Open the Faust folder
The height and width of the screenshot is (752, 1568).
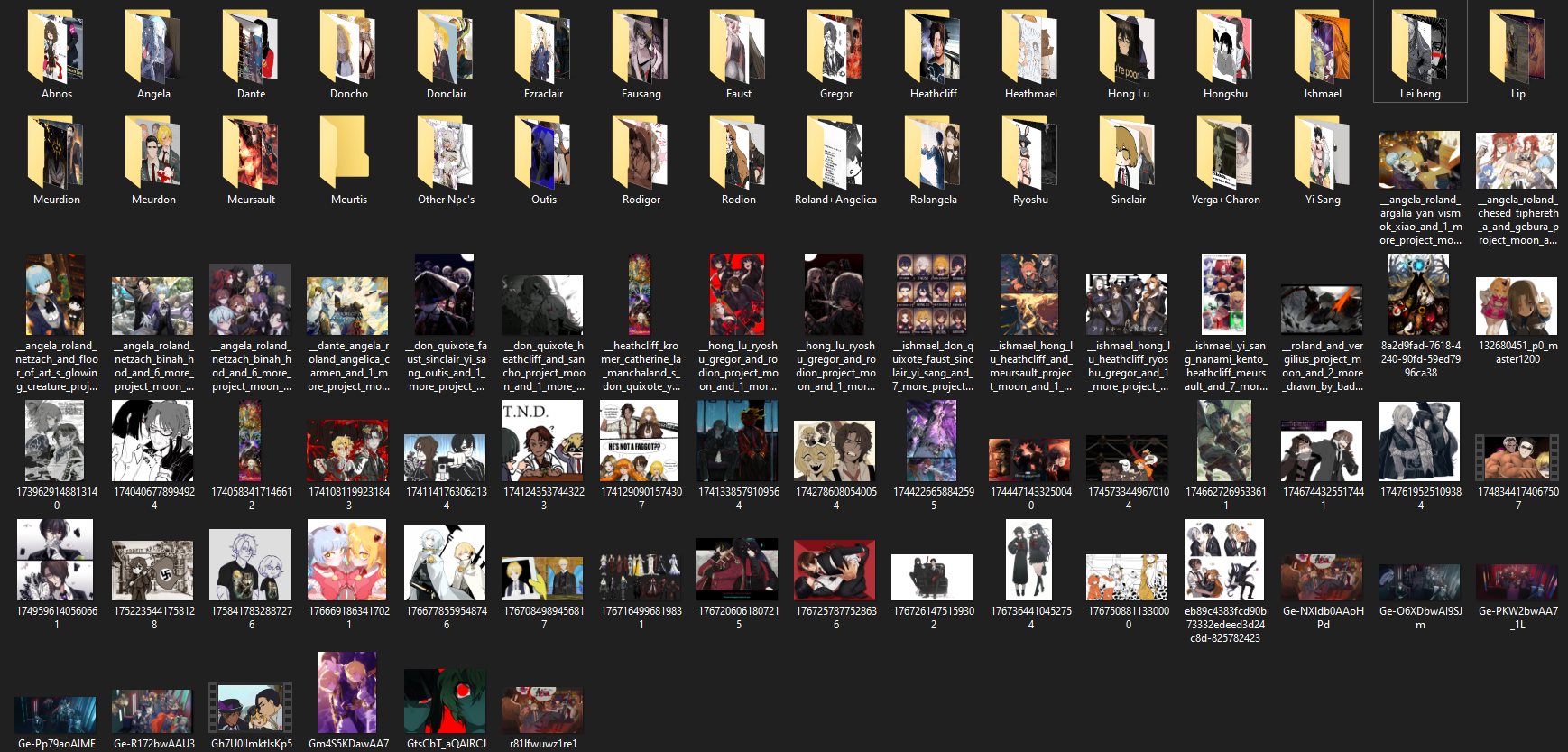(738, 47)
